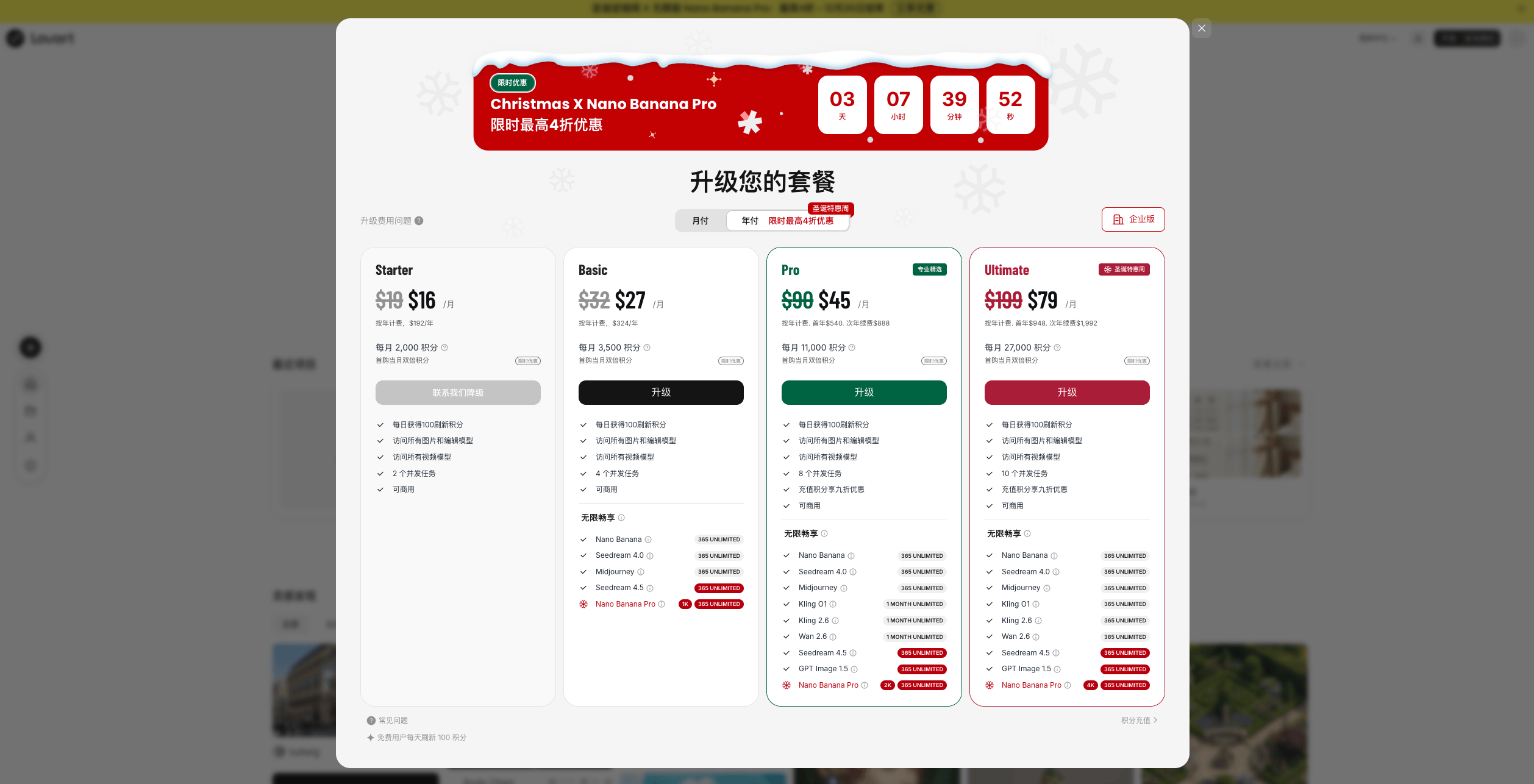This screenshot has width=1534, height=784.
Task: Upgrade to the Ultimate plan with 升级
Action: pos(1067,393)
